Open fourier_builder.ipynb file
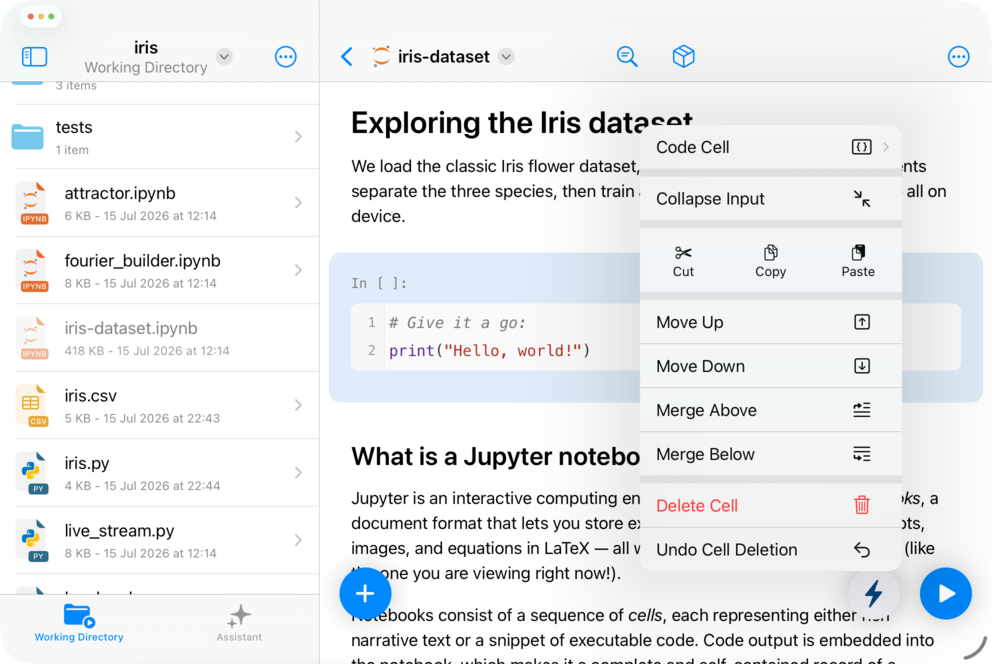The width and height of the screenshot is (992, 664). coord(159,271)
